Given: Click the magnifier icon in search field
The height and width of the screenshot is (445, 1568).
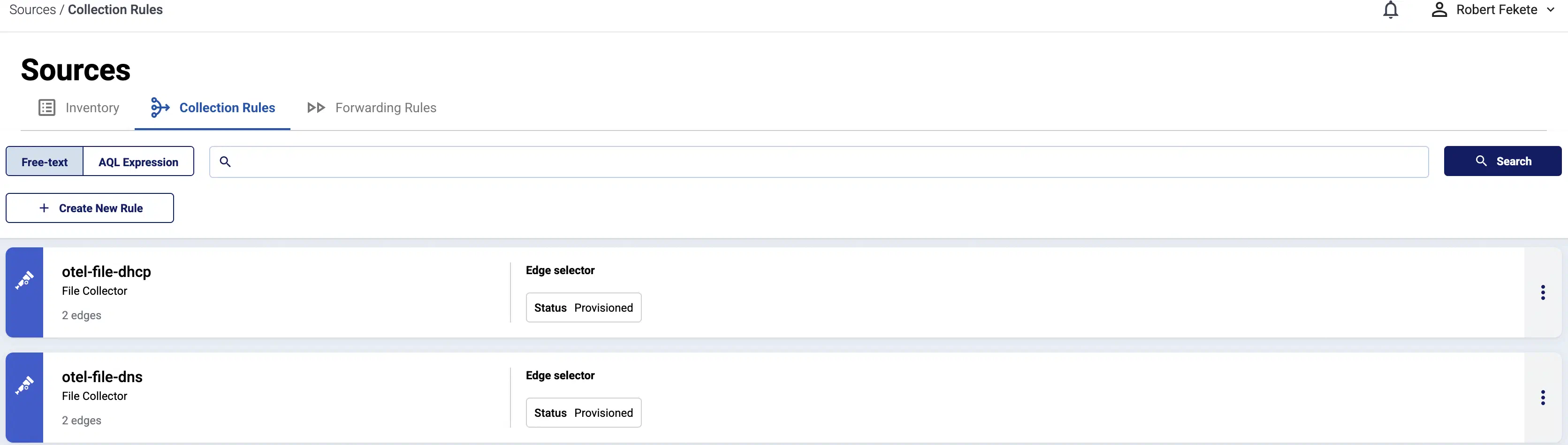Looking at the screenshot, I should tap(225, 162).
